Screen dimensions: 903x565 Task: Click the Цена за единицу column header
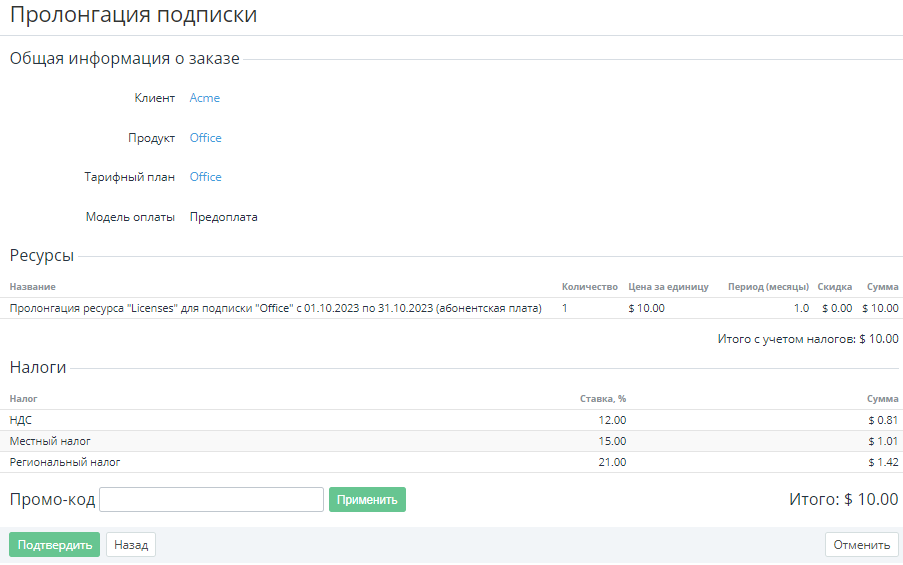668,287
